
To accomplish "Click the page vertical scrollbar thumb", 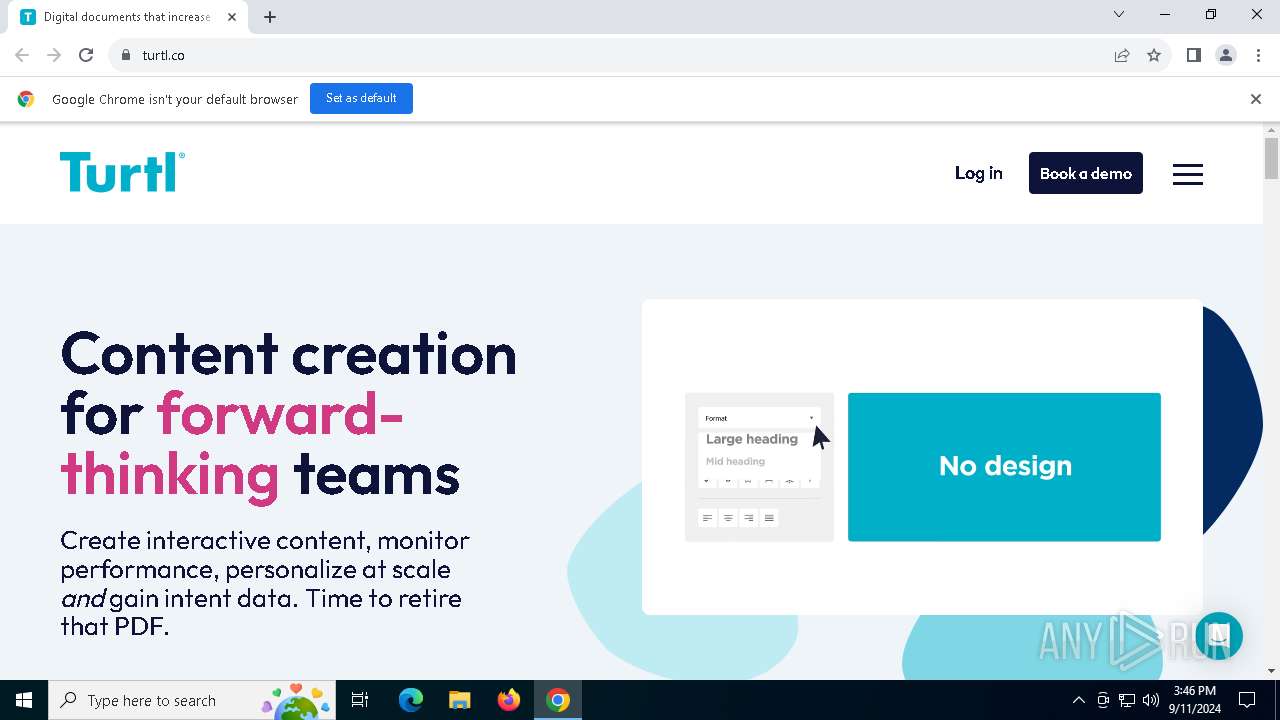I will (1271, 159).
